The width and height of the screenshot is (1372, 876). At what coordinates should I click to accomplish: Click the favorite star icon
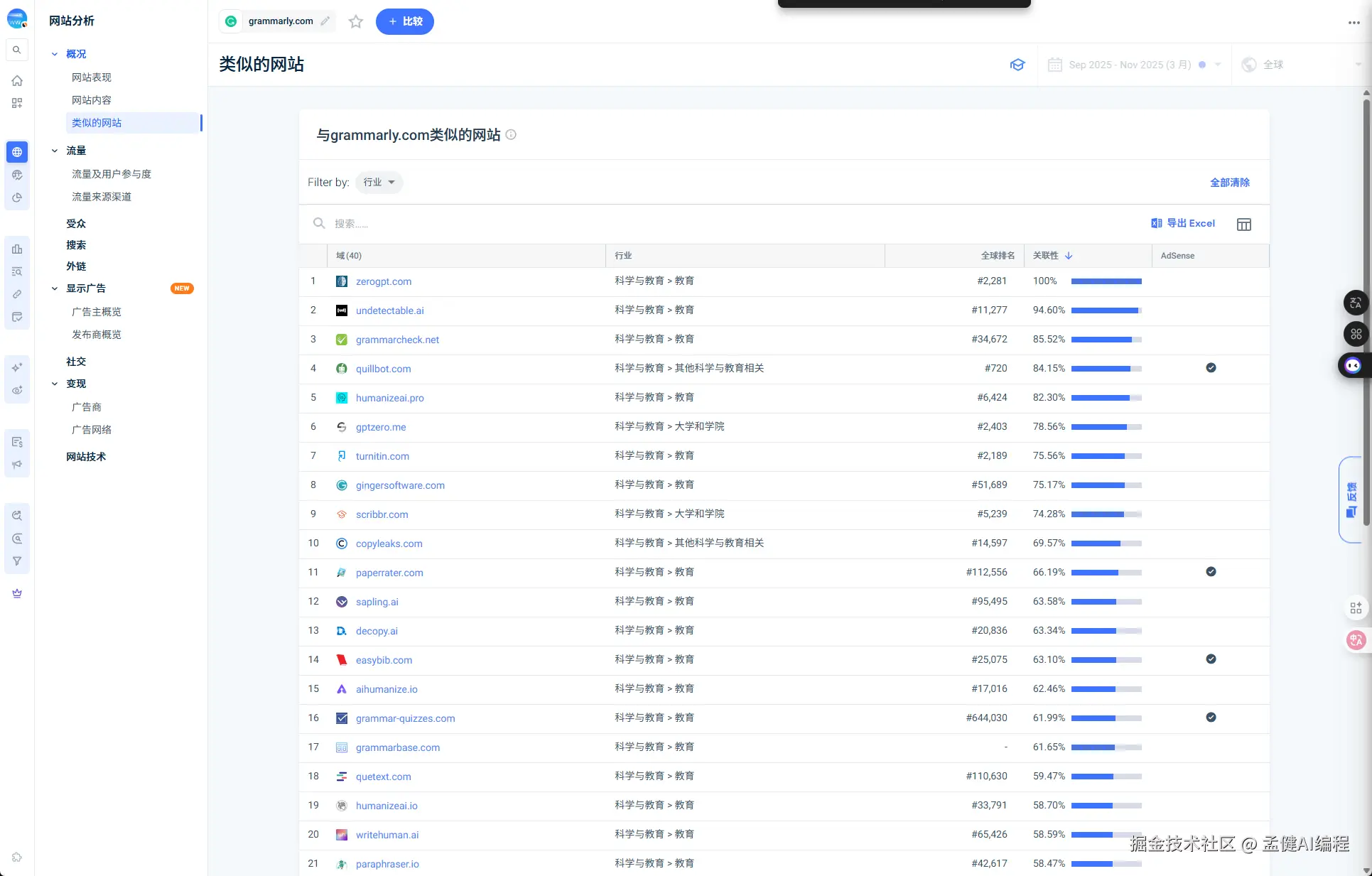(x=356, y=21)
